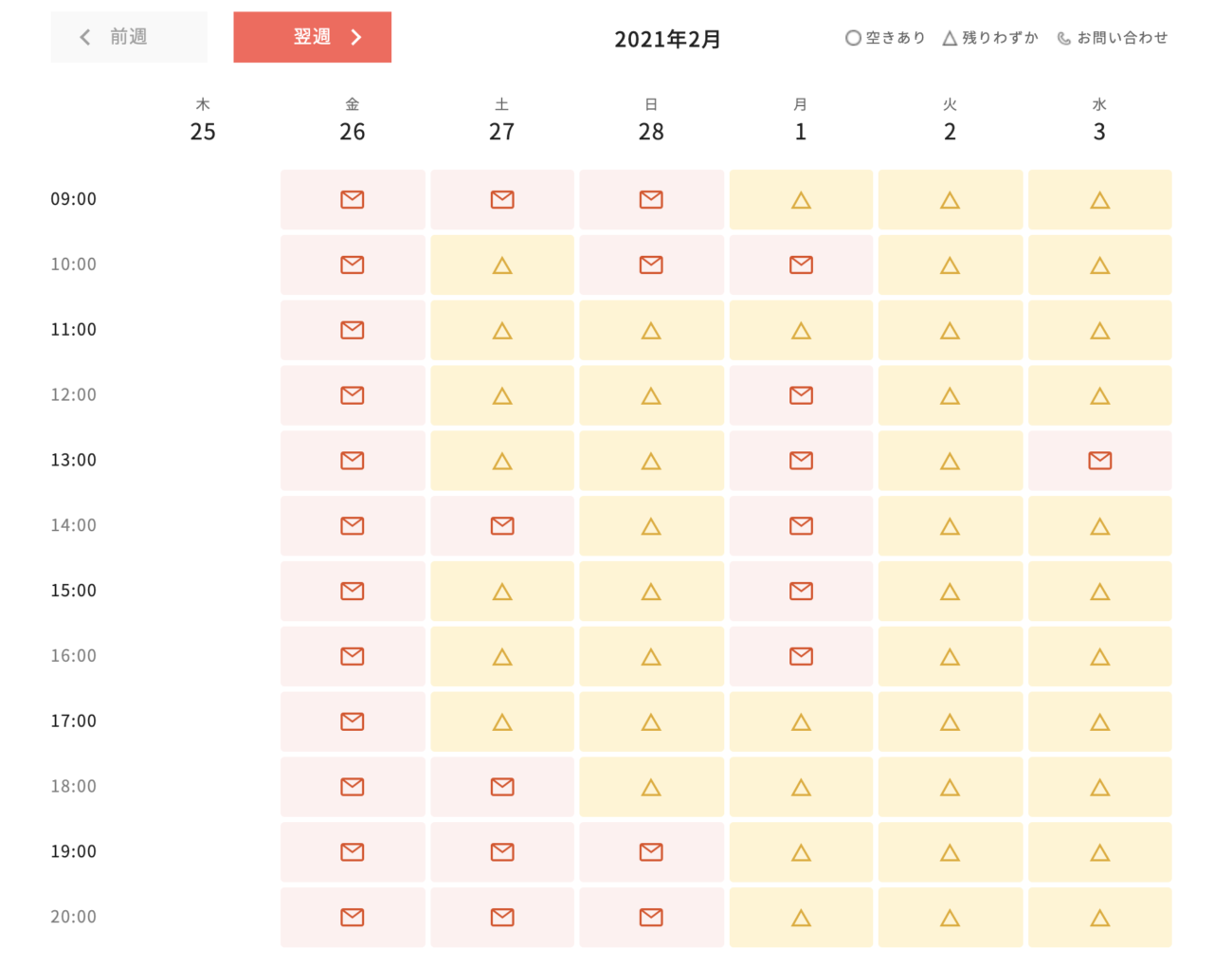
Task: Pick triangle slot Tuesday 2 at 09:00
Action: 951,200
